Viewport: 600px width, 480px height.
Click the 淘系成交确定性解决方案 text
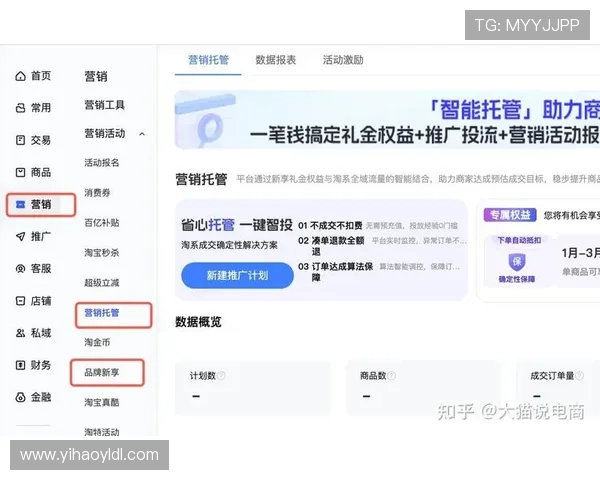pos(229,245)
